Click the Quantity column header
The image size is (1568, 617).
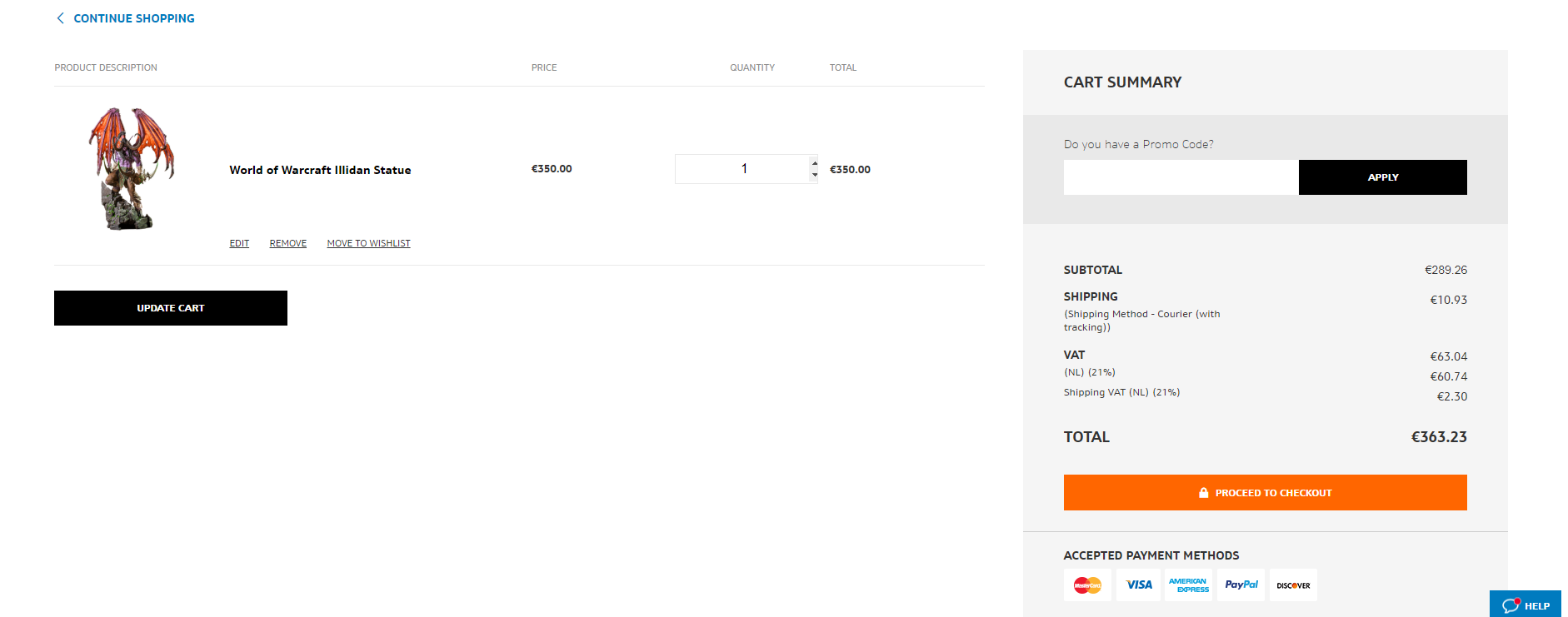pos(752,67)
